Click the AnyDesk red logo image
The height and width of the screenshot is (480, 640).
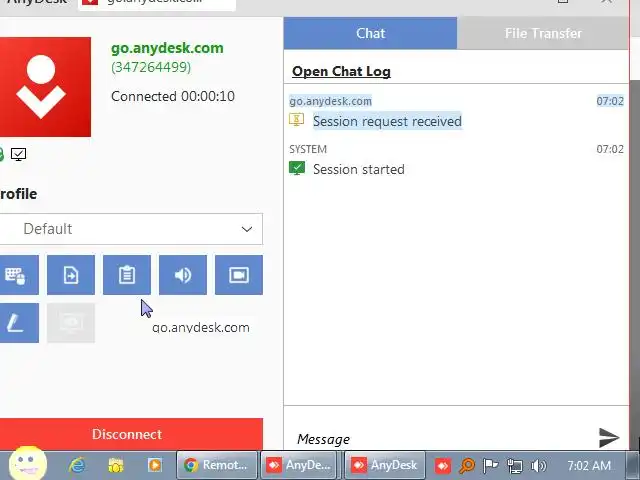(x=44, y=87)
